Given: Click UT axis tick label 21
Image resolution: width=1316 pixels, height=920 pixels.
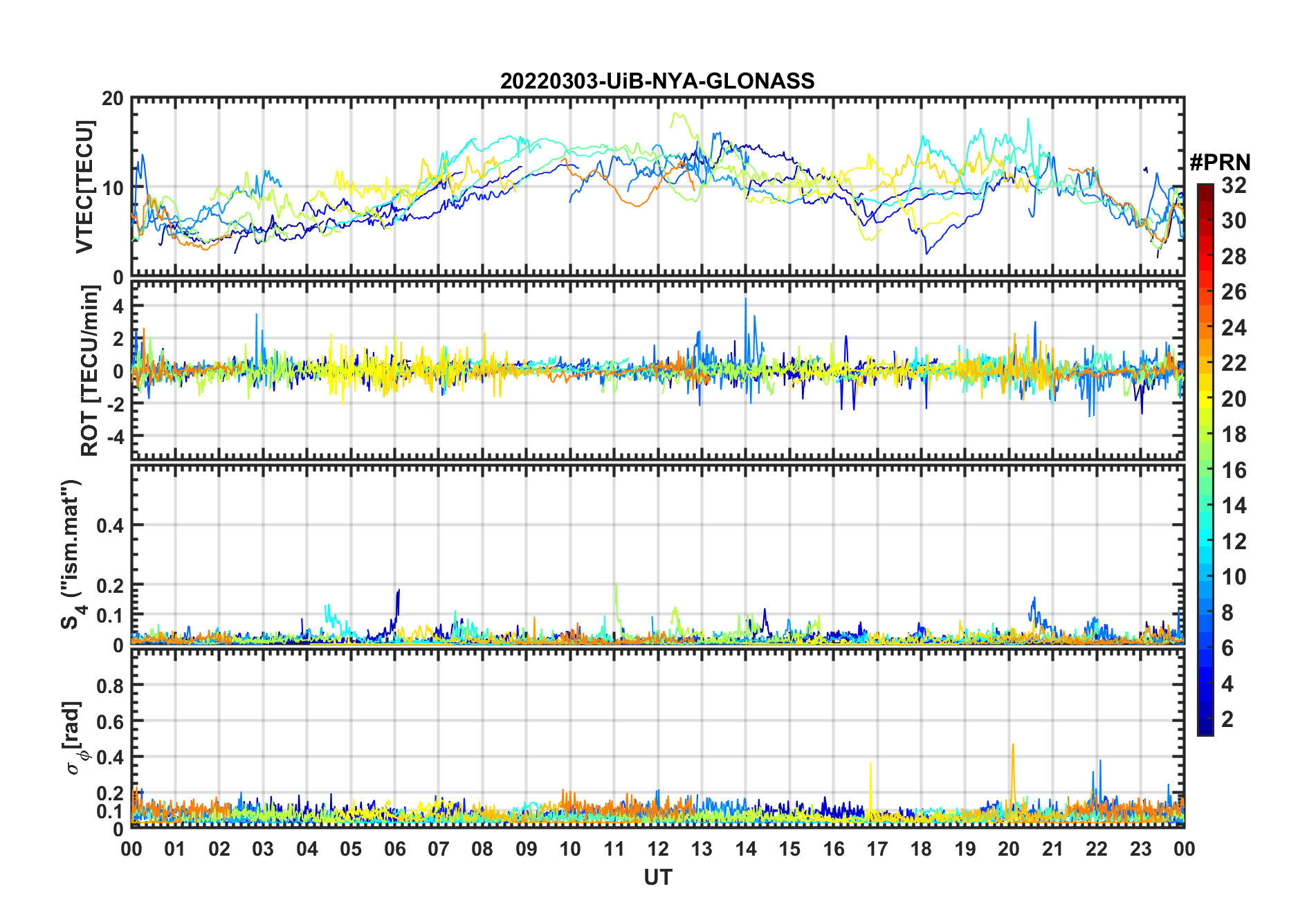Looking at the screenshot, I should pyautogui.click(x=1052, y=849).
